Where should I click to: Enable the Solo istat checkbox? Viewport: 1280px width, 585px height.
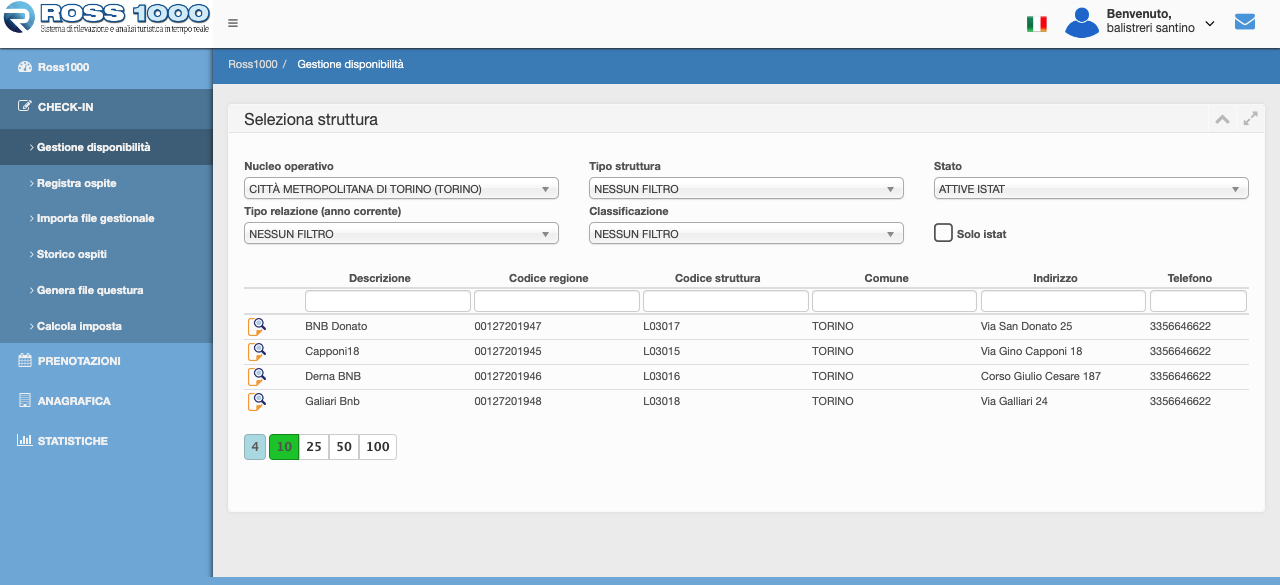[x=943, y=232]
